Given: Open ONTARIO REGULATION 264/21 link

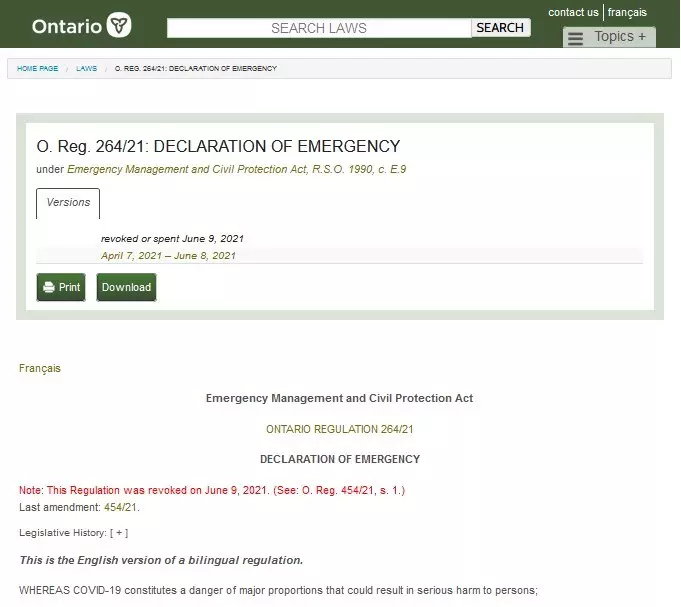Looking at the screenshot, I should click(x=340, y=429).
